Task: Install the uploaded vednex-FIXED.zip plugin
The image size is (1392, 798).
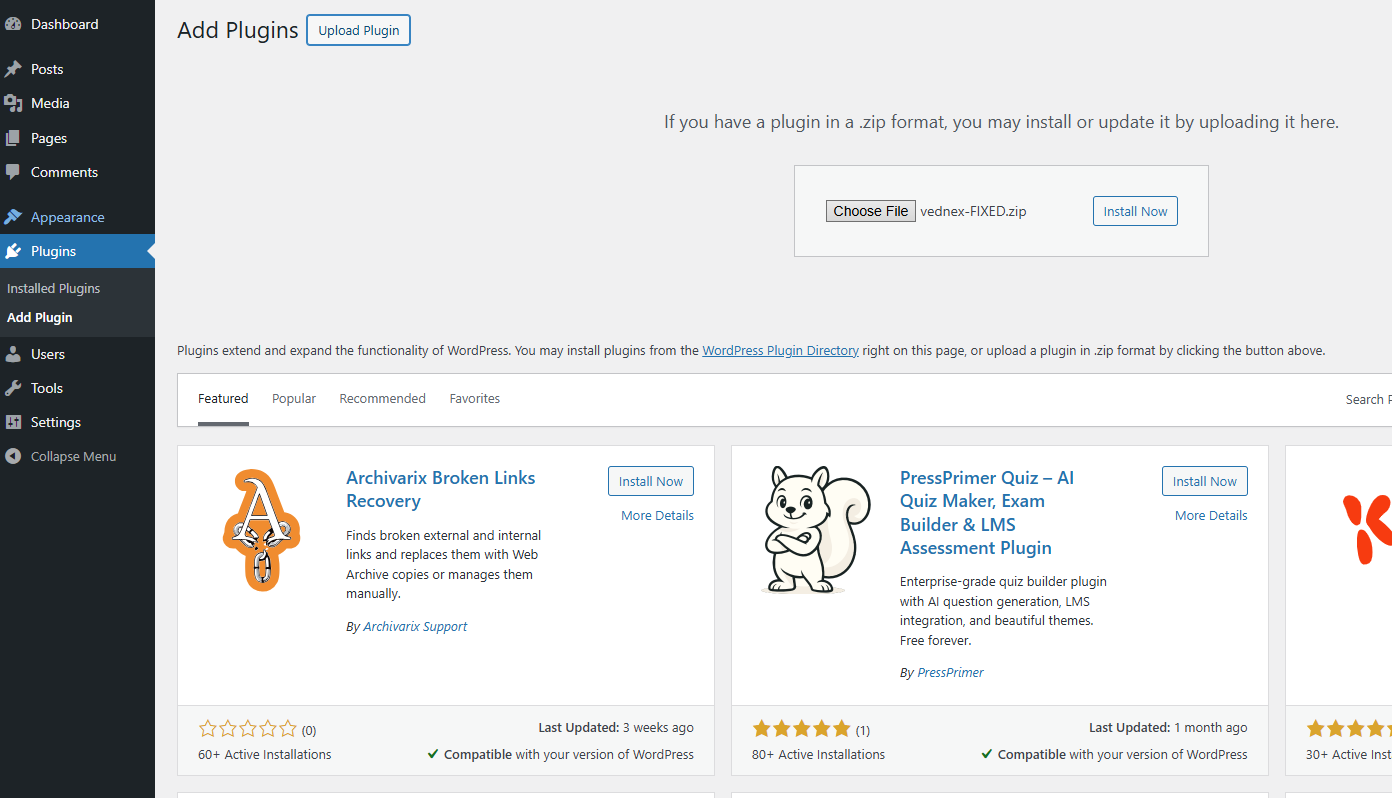Action: click(1135, 211)
